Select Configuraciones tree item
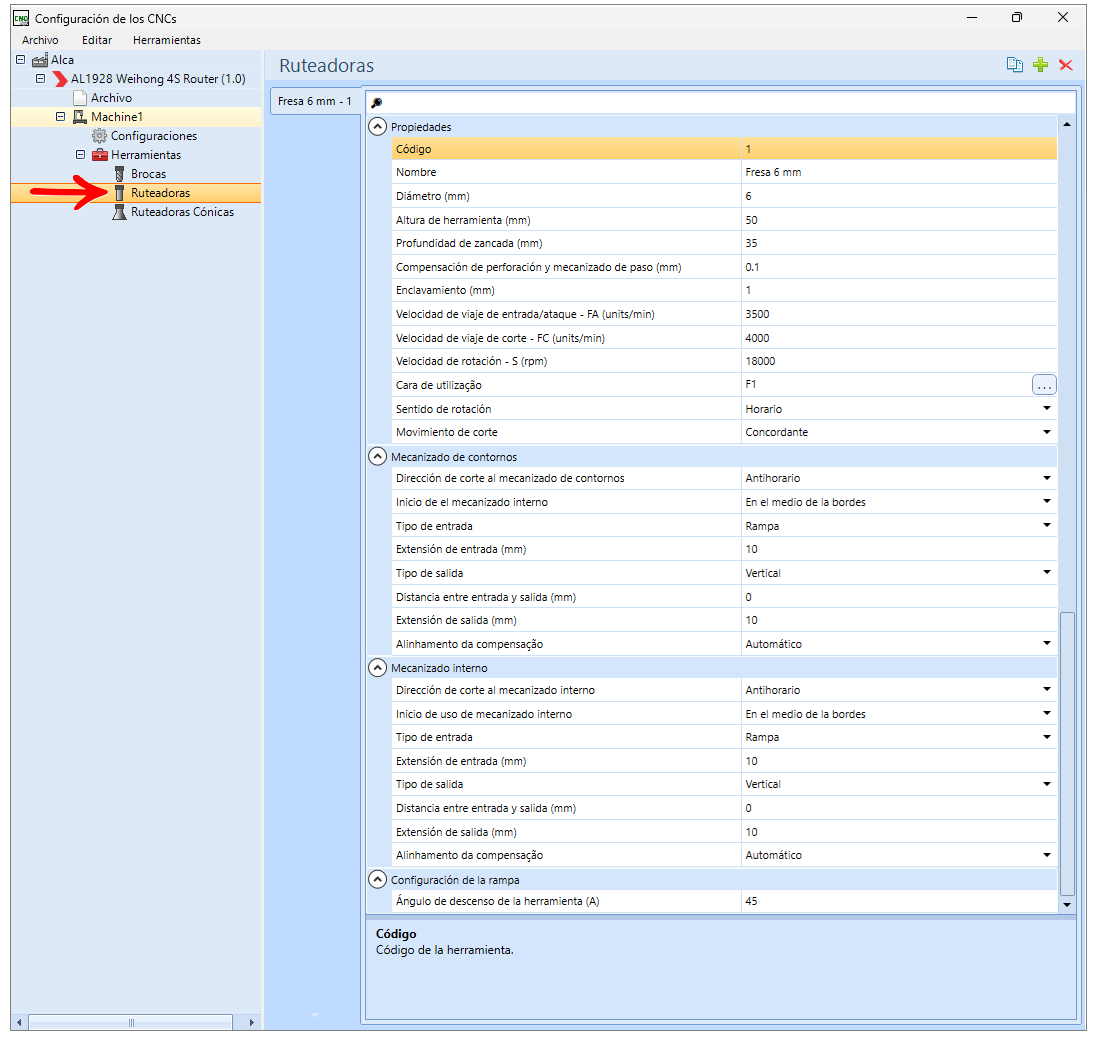This screenshot has width=1102, height=1044. [x=154, y=136]
